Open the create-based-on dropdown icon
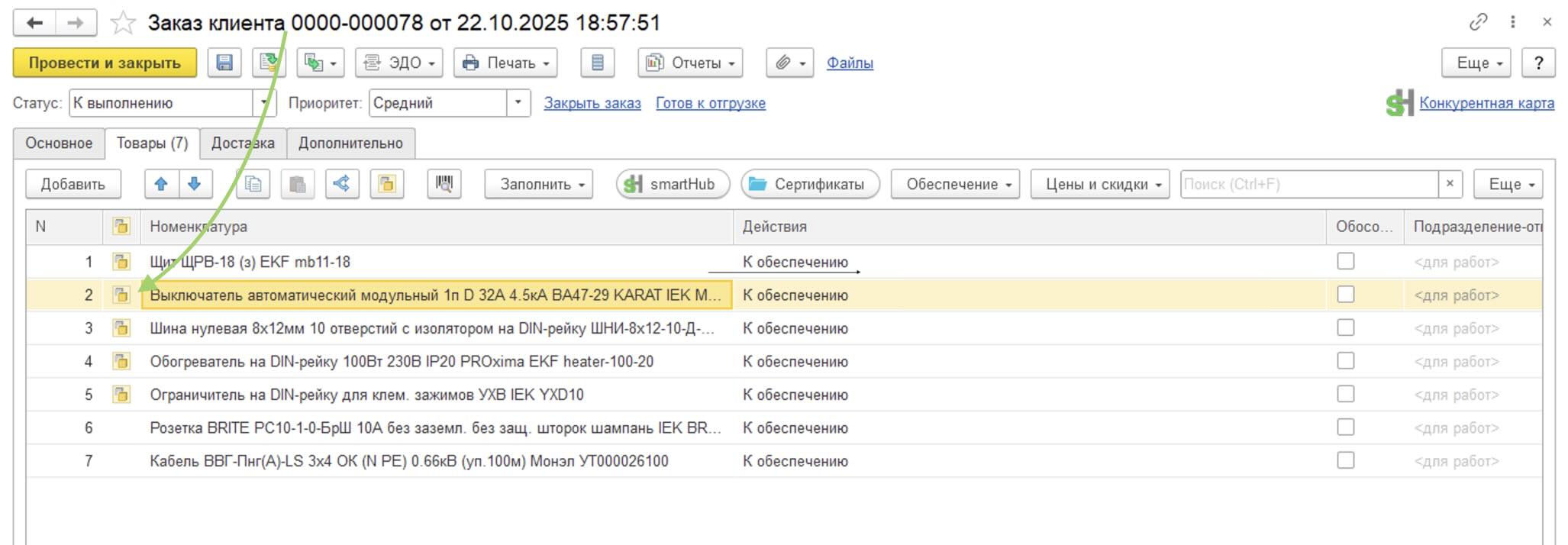The width and height of the screenshot is (1568, 545). [x=321, y=63]
